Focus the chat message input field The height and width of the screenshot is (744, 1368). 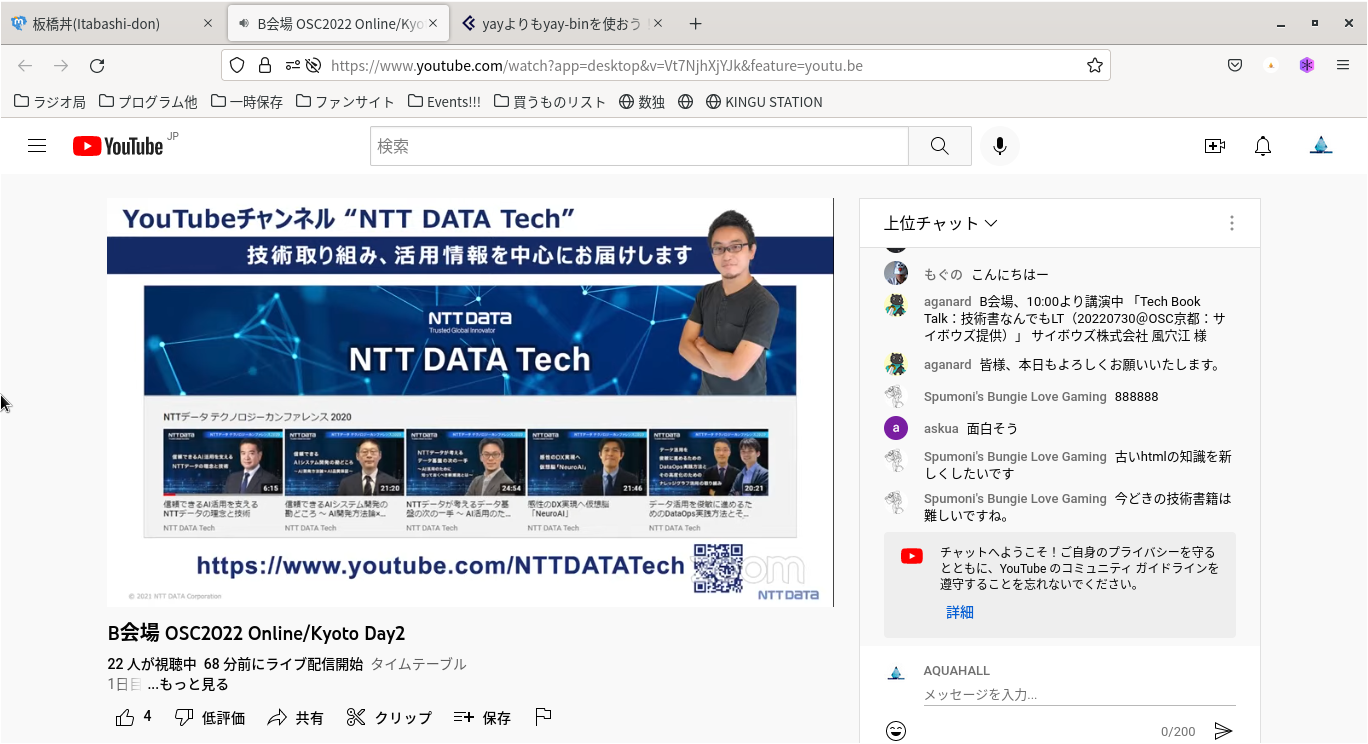click(x=1078, y=694)
